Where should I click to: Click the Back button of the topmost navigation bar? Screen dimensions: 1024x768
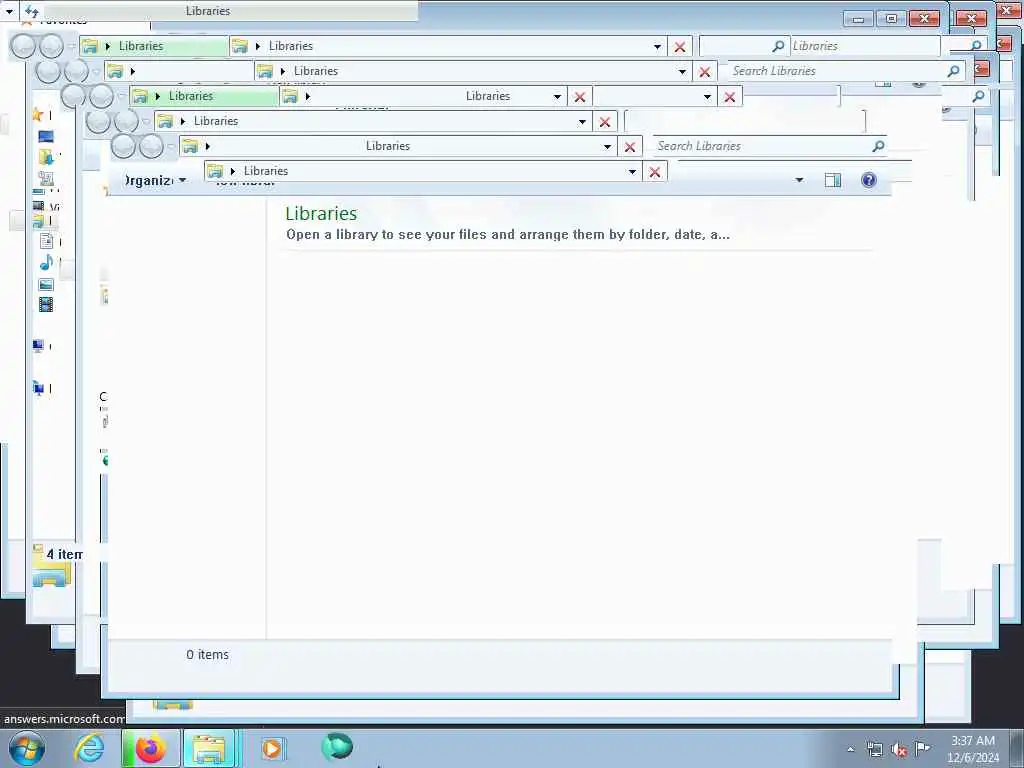click(23, 46)
